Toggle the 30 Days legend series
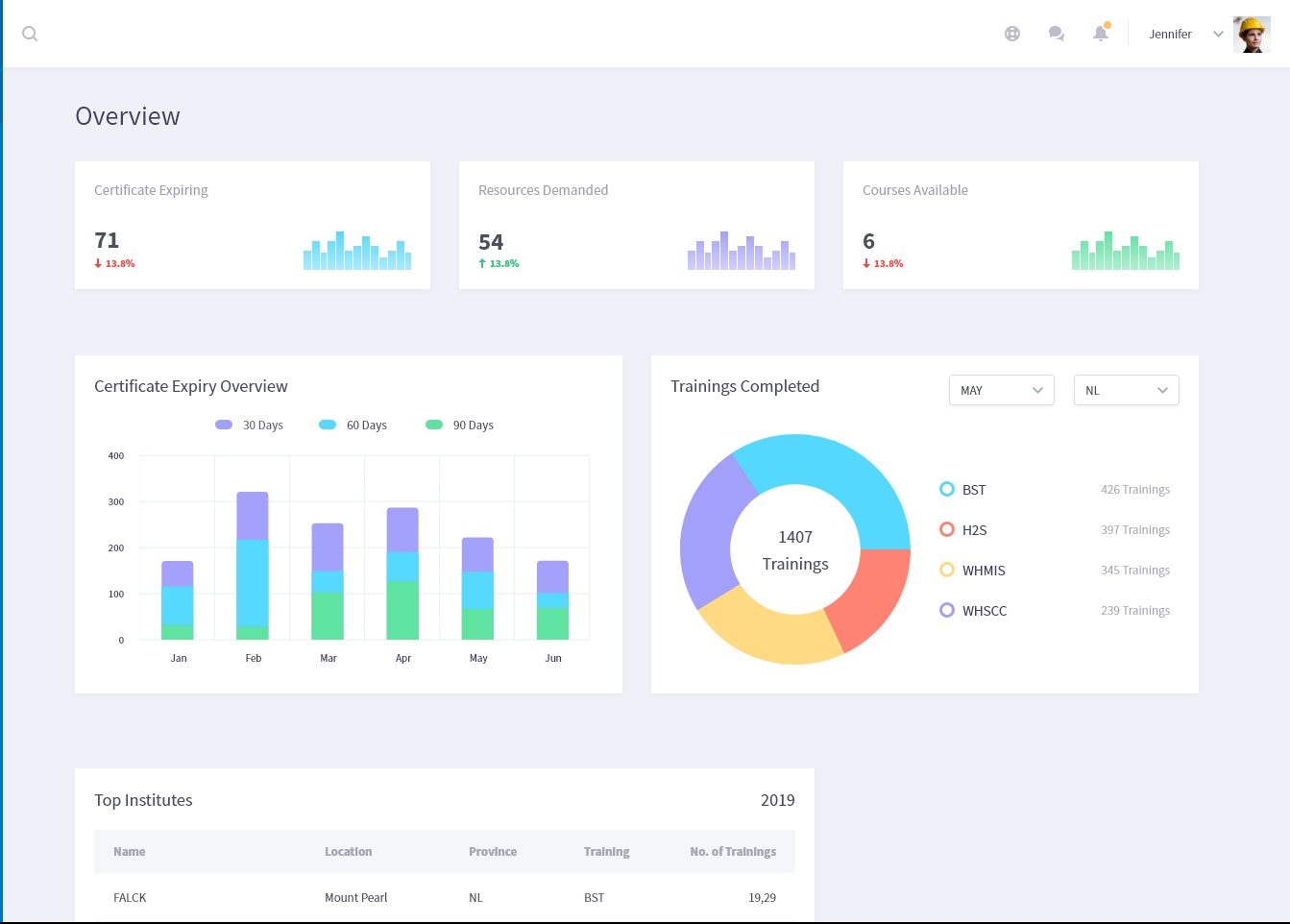1290x924 pixels. point(249,425)
